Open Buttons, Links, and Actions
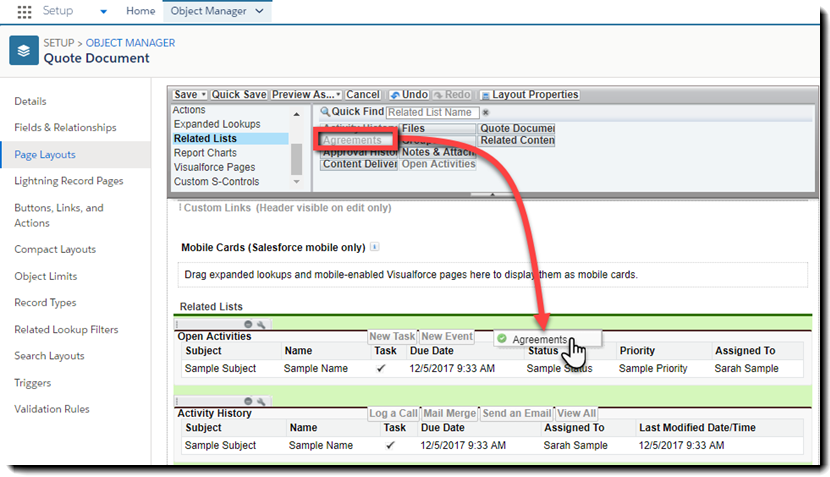The height and width of the screenshot is (477, 830). click(x=59, y=215)
